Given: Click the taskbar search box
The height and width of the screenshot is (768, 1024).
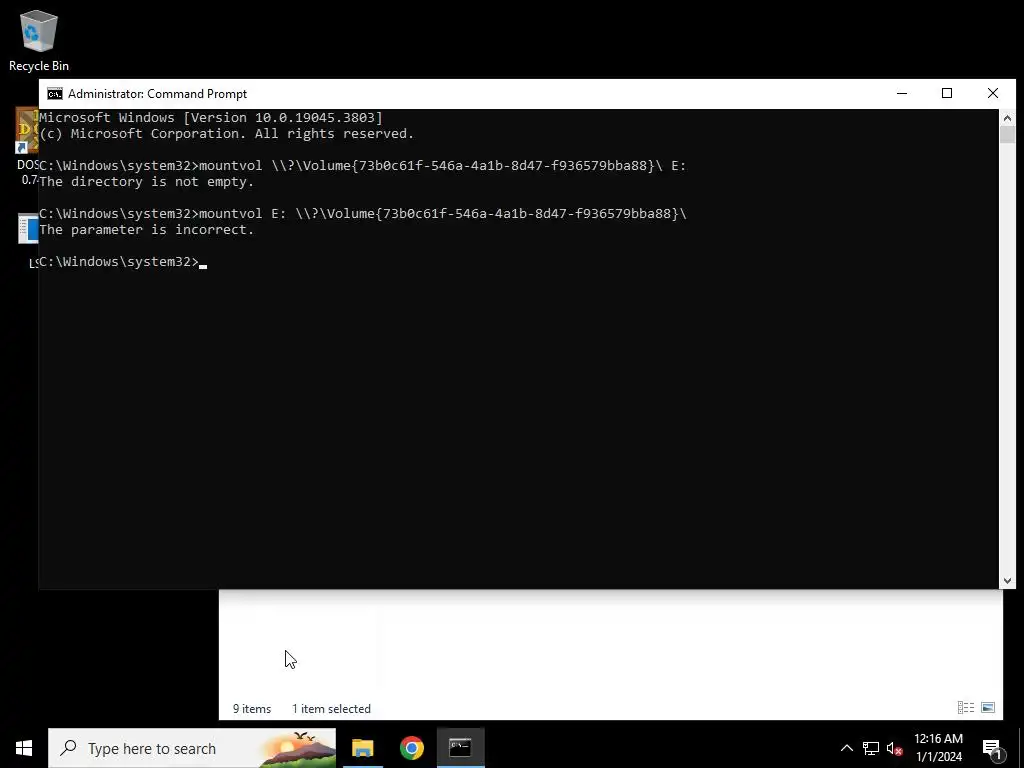Looking at the screenshot, I should 192,748.
